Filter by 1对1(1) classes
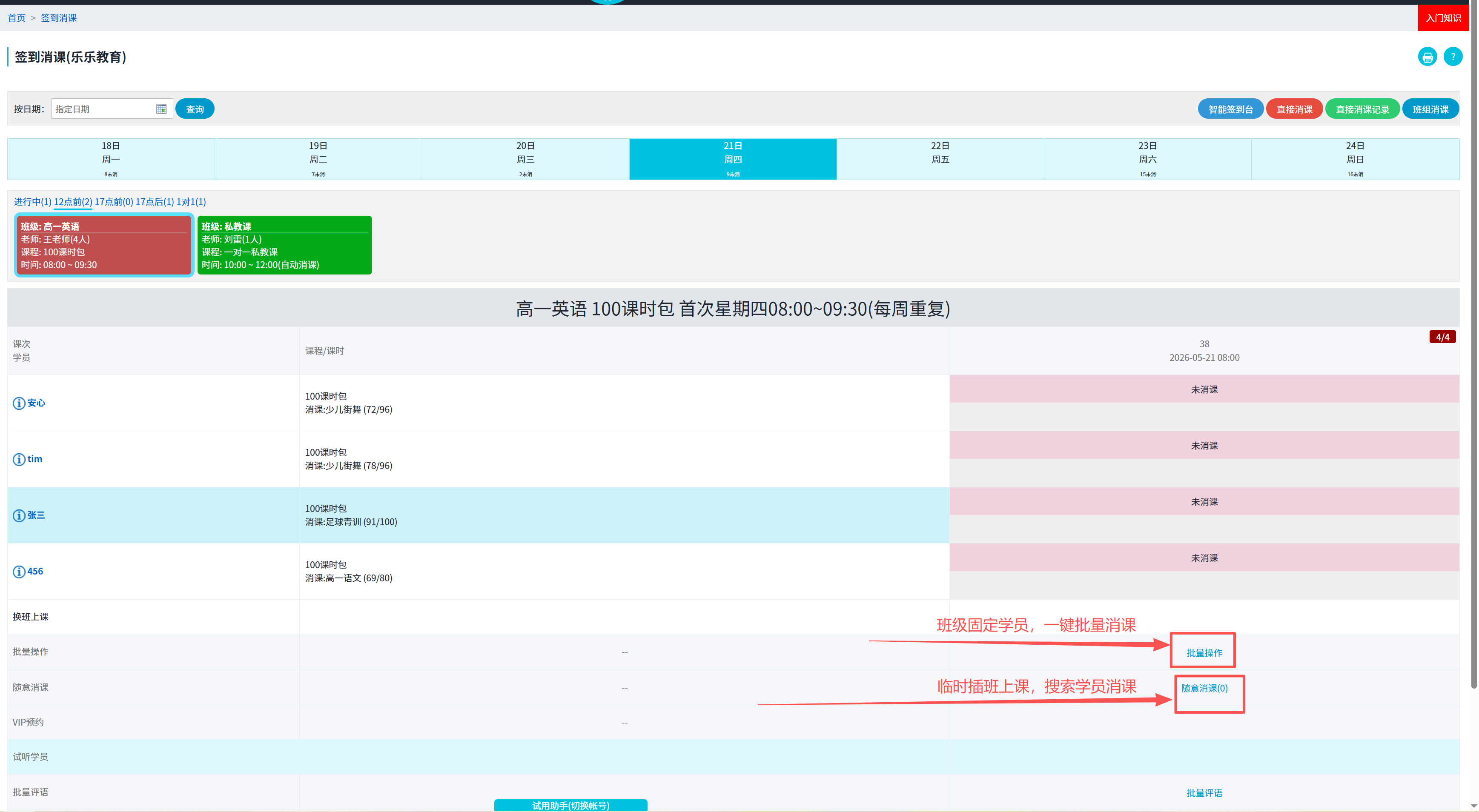The width and height of the screenshot is (1479, 812). tap(191, 202)
